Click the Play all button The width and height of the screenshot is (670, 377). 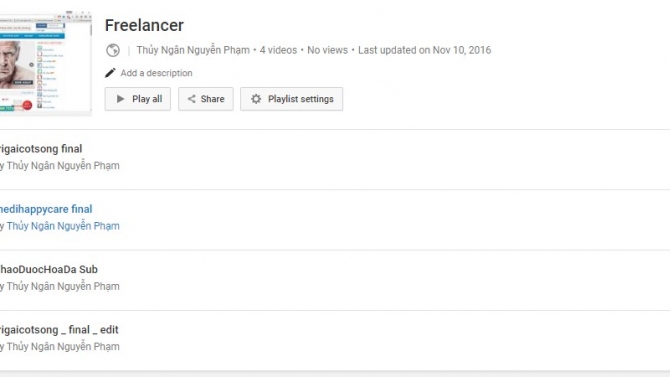coord(138,99)
